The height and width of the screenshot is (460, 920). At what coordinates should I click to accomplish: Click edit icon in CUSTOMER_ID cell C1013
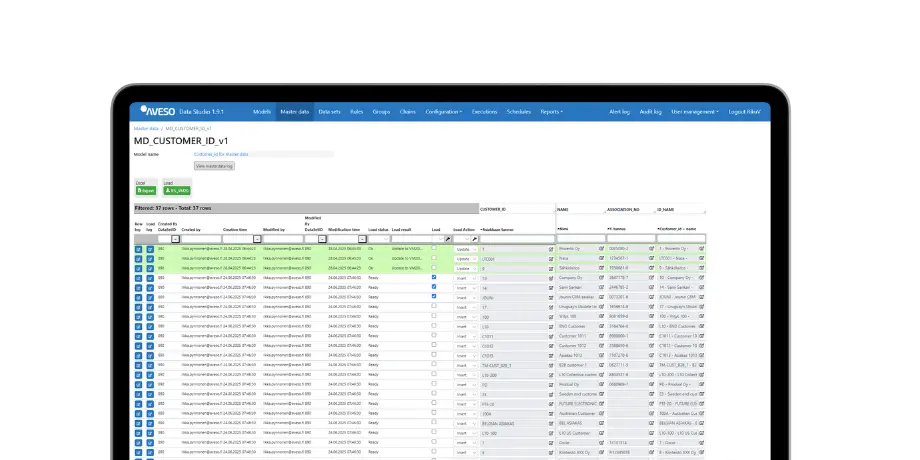(x=551, y=356)
